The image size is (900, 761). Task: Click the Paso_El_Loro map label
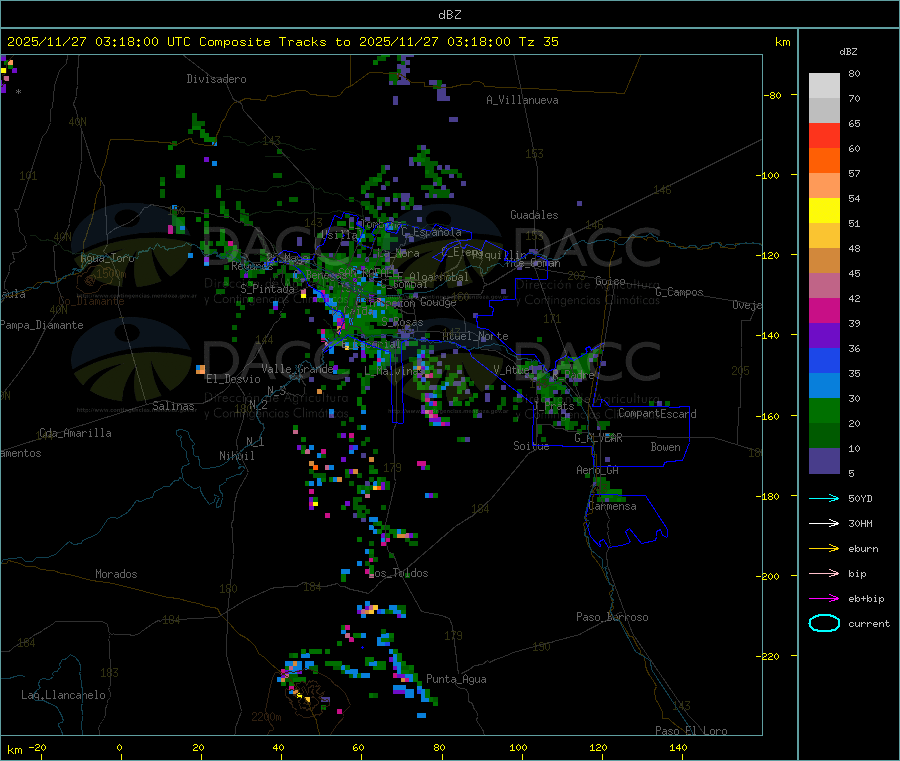692,731
